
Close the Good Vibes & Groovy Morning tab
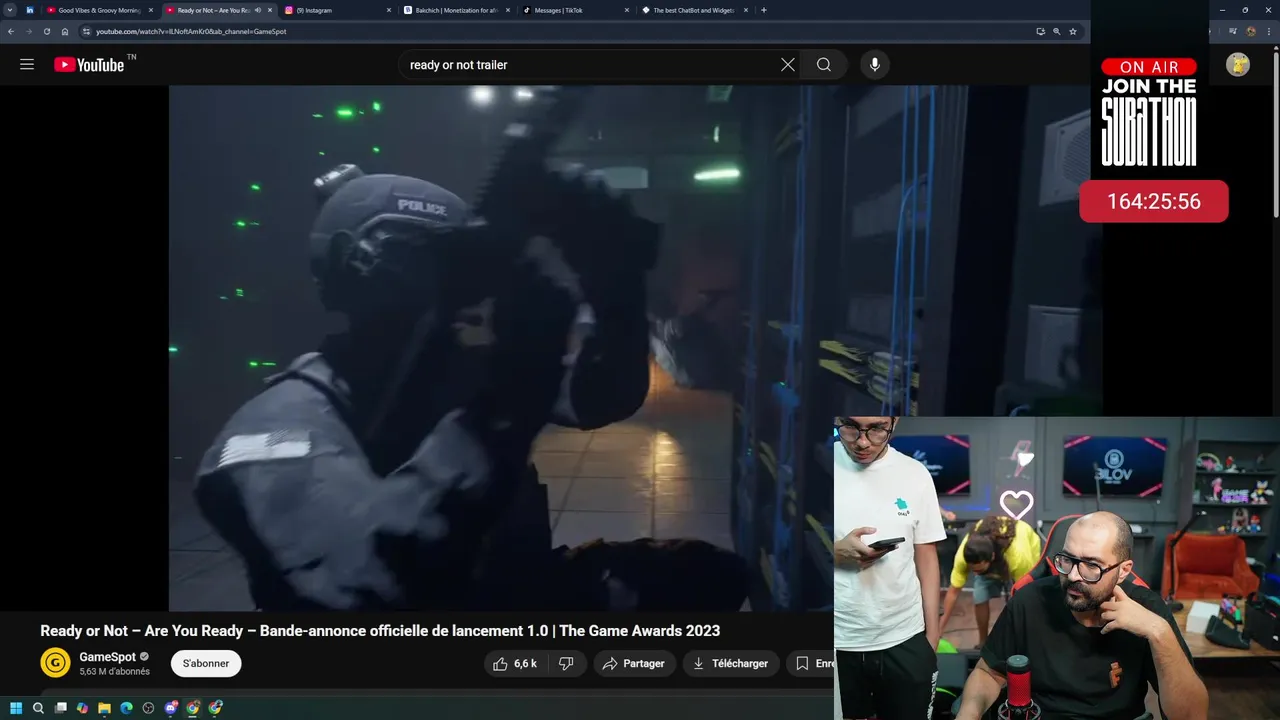[x=151, y=10]
